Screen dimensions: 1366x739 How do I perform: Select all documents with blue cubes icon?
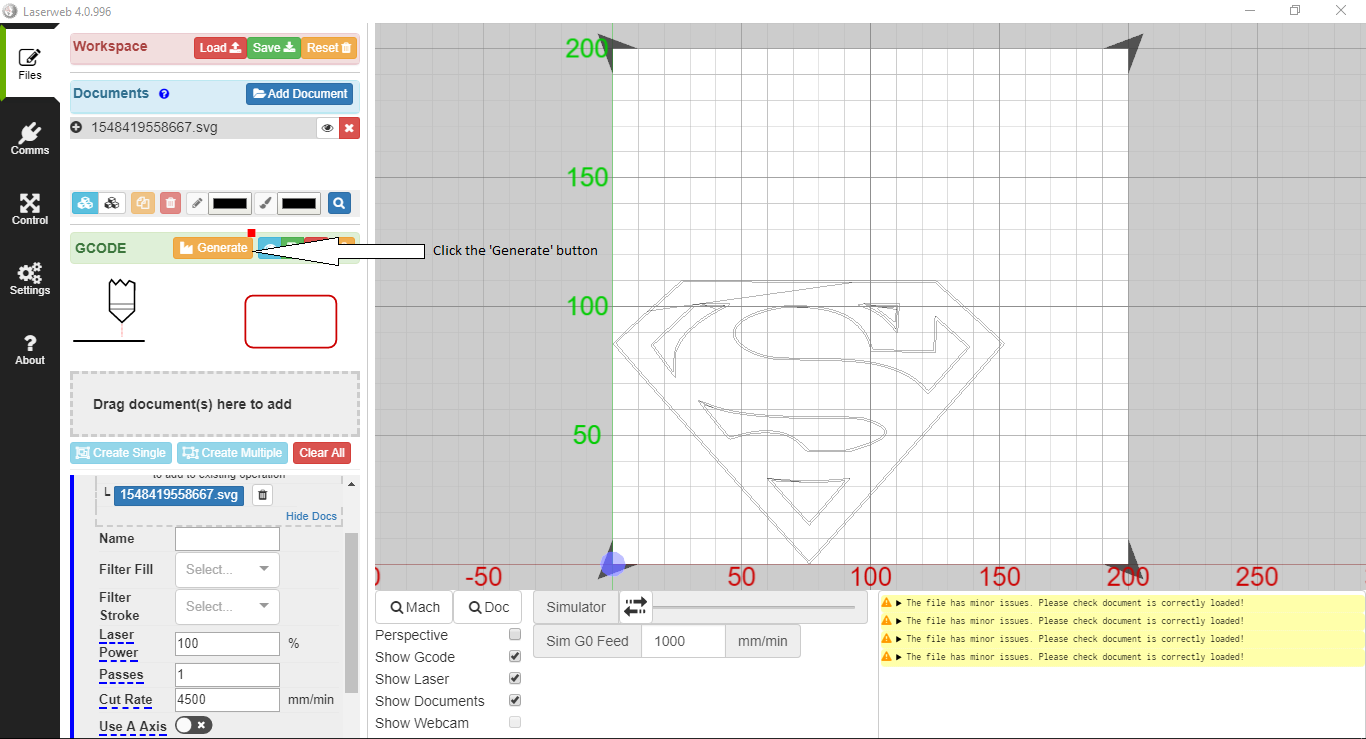pyautogui.click(x=85, y=203)
